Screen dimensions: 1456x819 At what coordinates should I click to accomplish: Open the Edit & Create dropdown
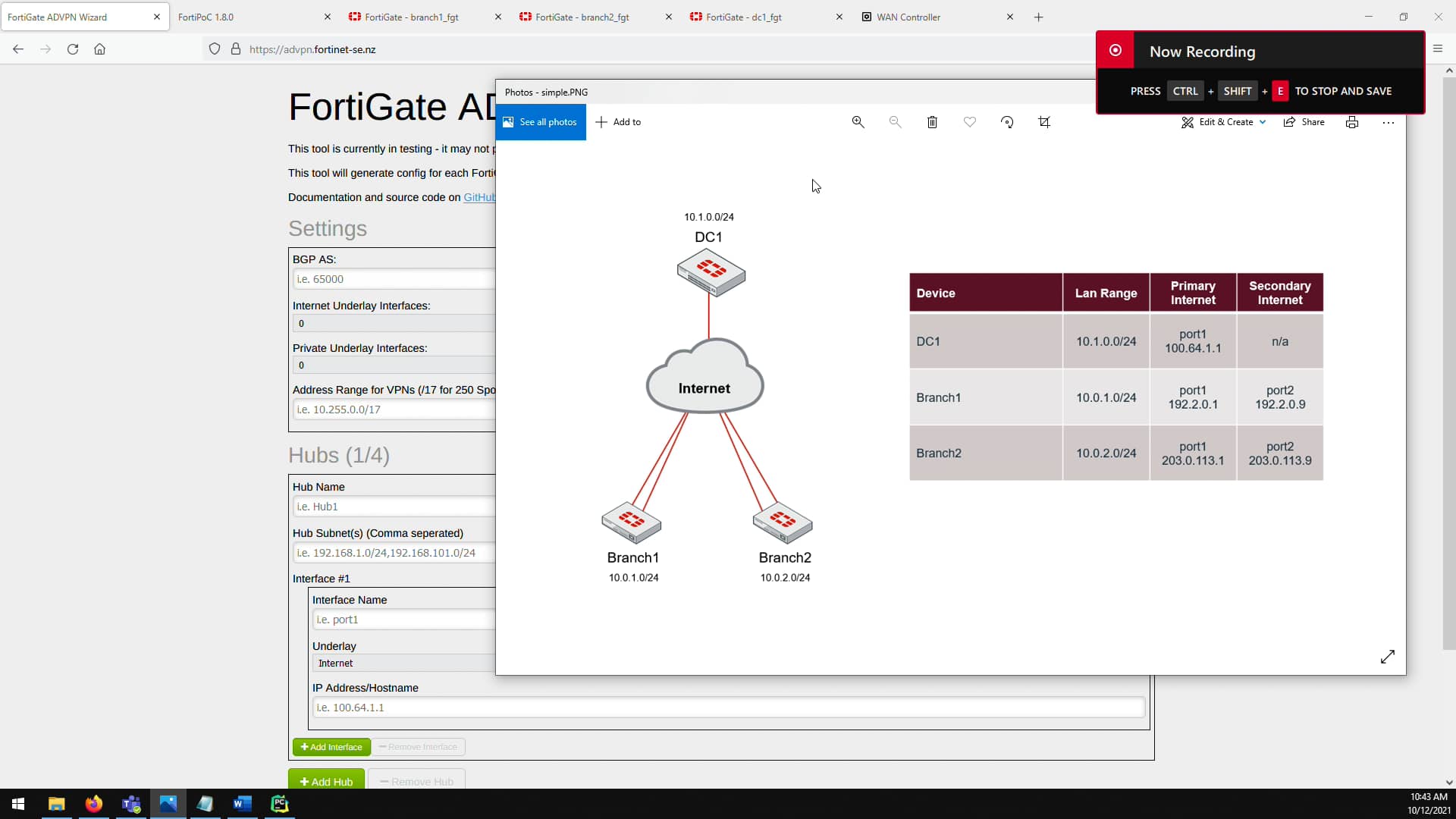click(1223, 121)
